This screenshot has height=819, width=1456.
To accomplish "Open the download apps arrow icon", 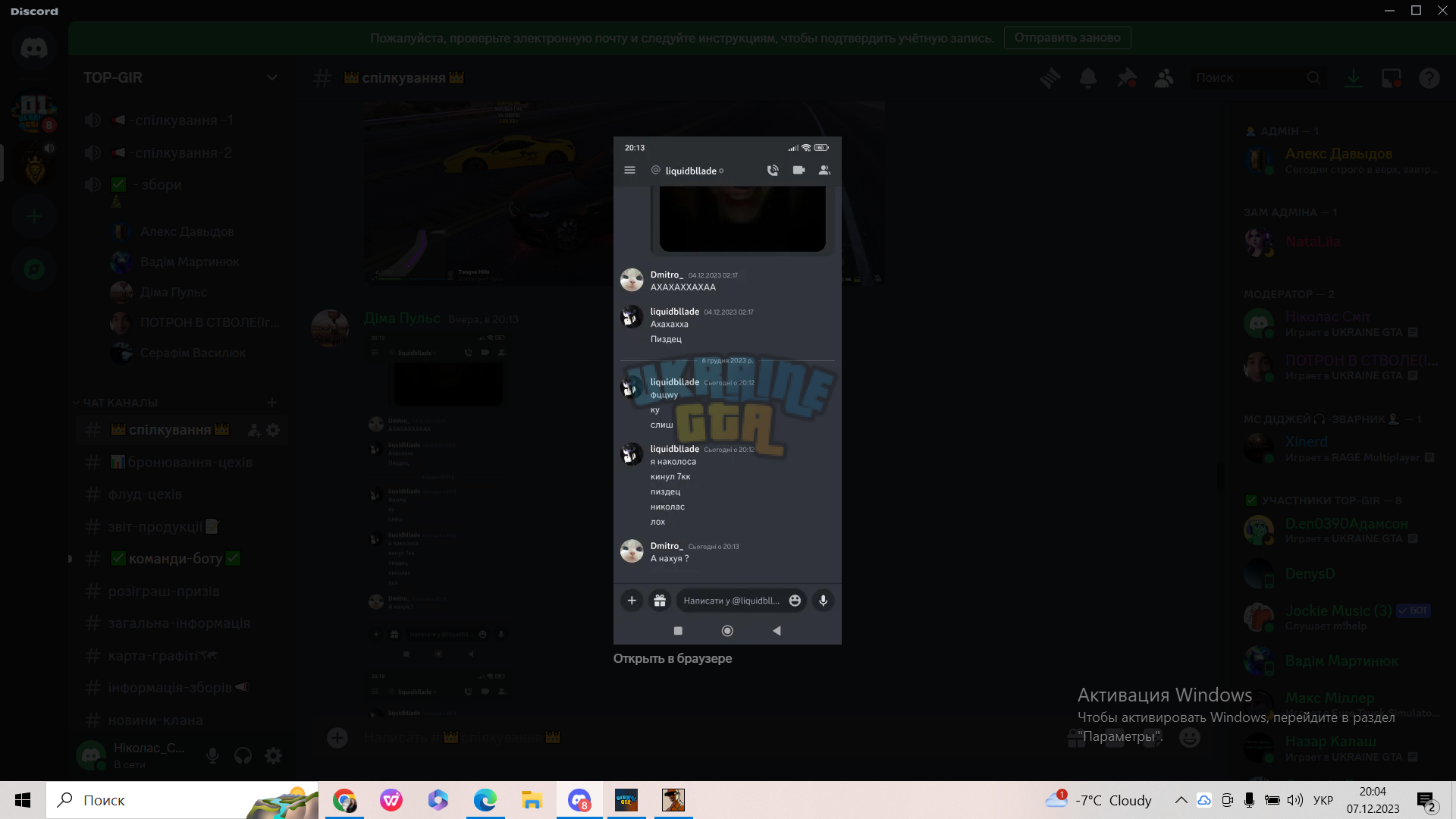I will tap(1354, 77).
